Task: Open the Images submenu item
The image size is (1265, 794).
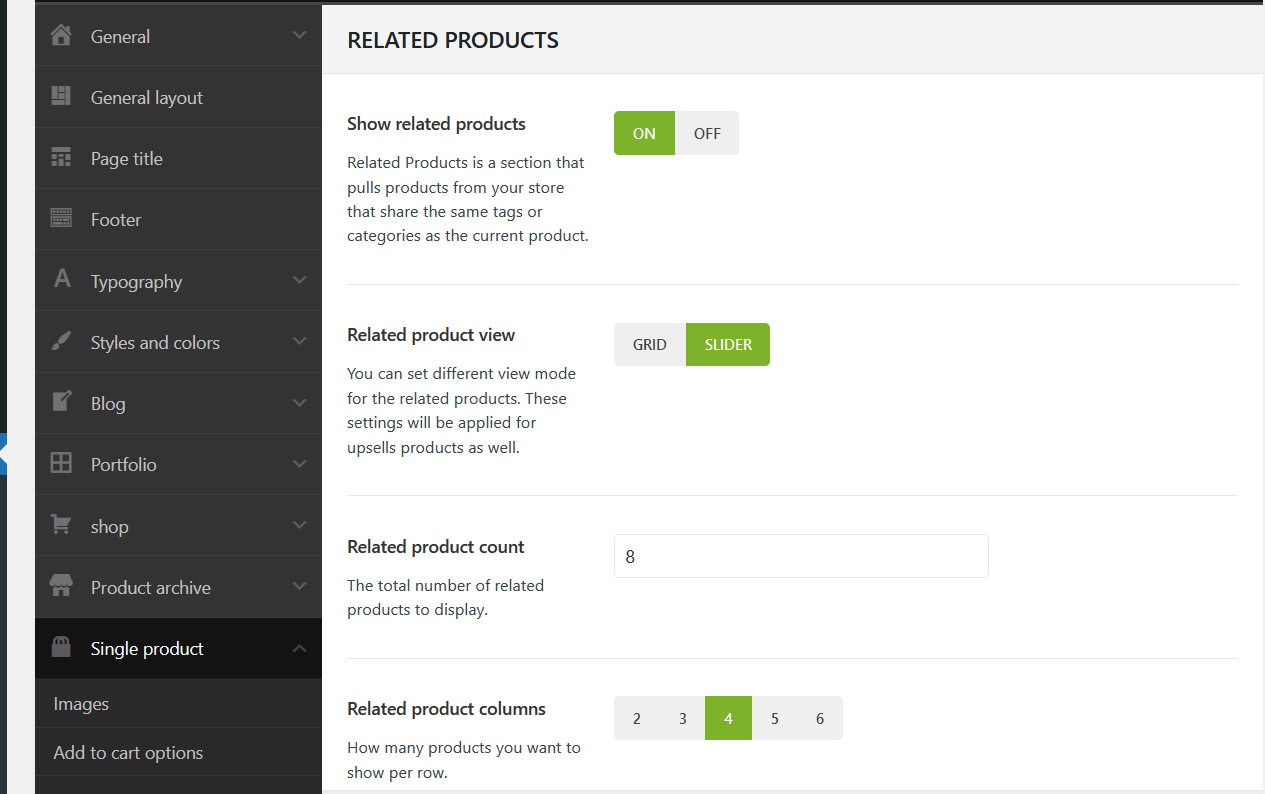Action: click(81, 704)
